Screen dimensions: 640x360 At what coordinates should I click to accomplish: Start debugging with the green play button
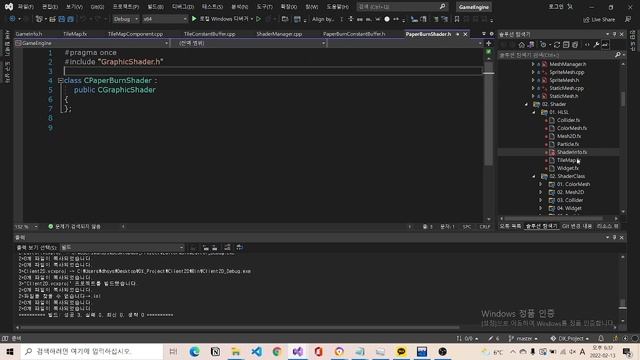[194, 19]
